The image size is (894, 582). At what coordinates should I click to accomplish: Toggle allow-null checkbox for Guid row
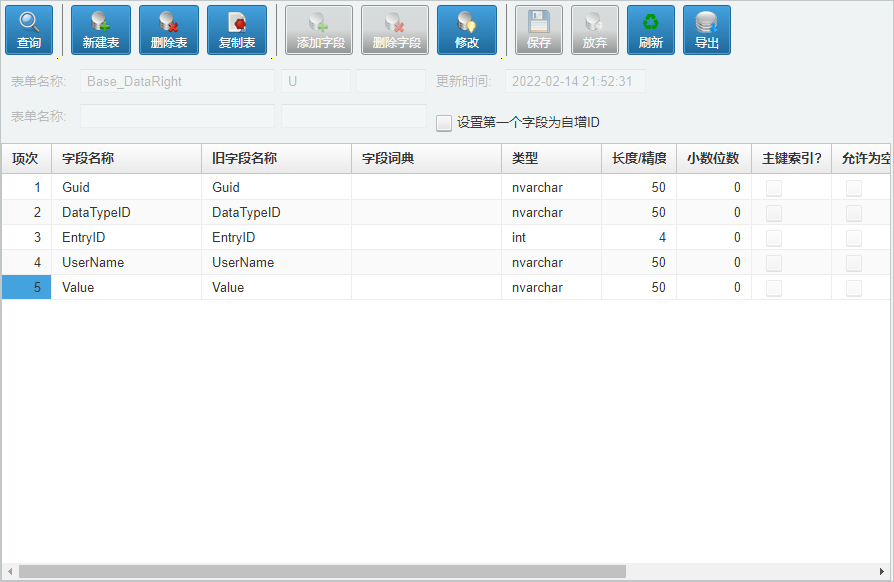point(854,188)
